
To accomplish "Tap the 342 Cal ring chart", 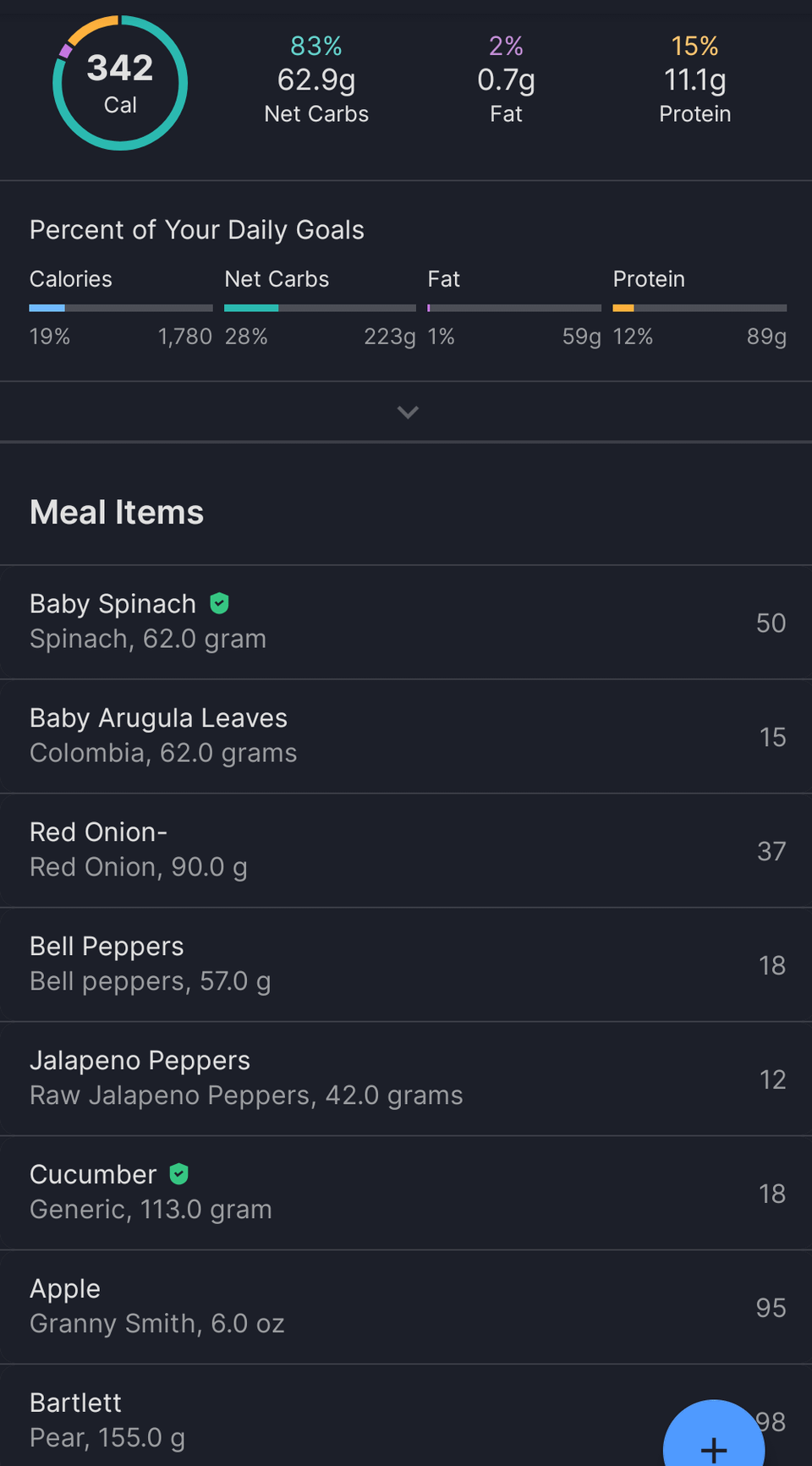I will click(120, 83).
